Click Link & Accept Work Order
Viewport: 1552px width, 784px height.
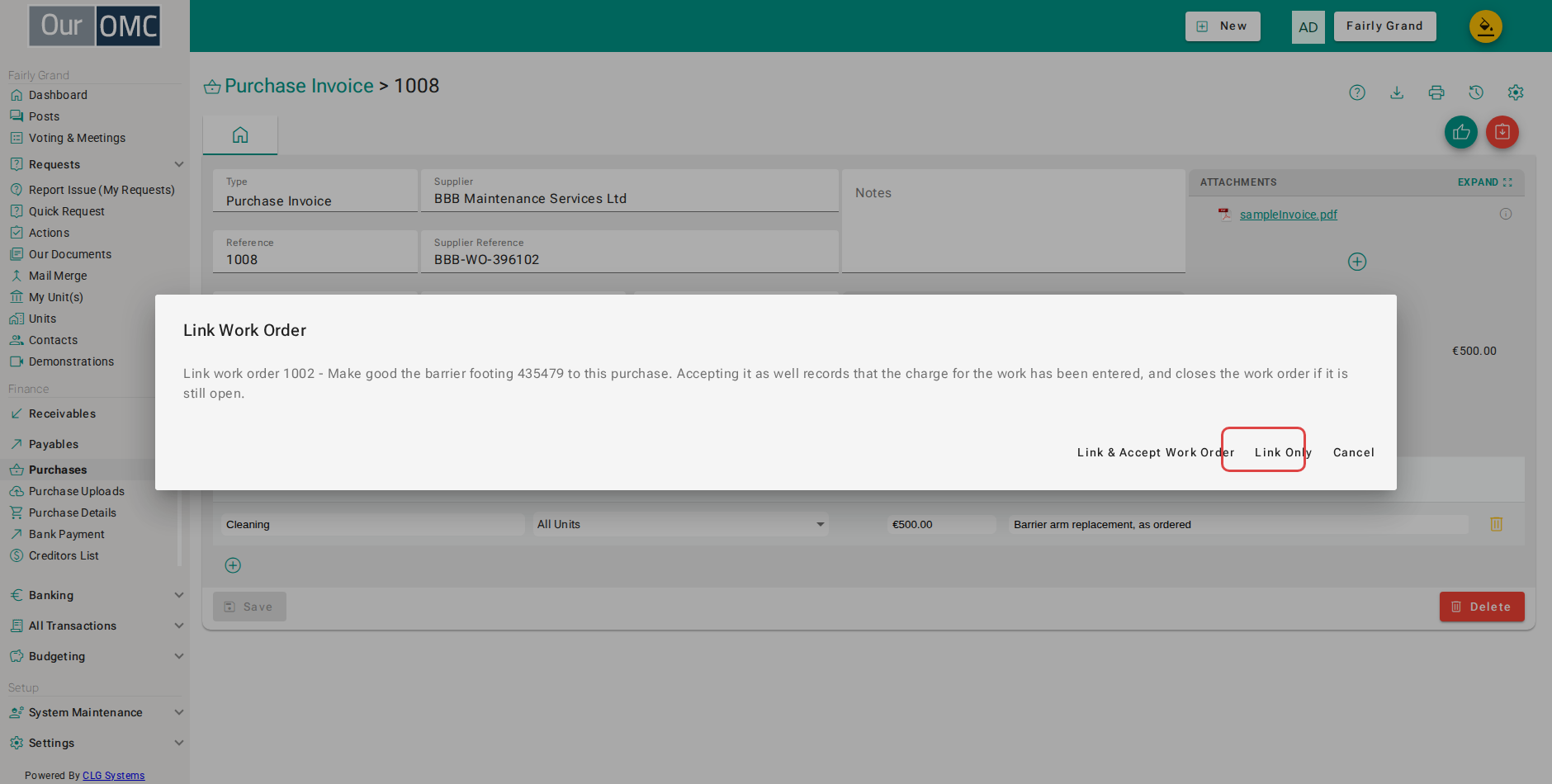coord(1156,452)
